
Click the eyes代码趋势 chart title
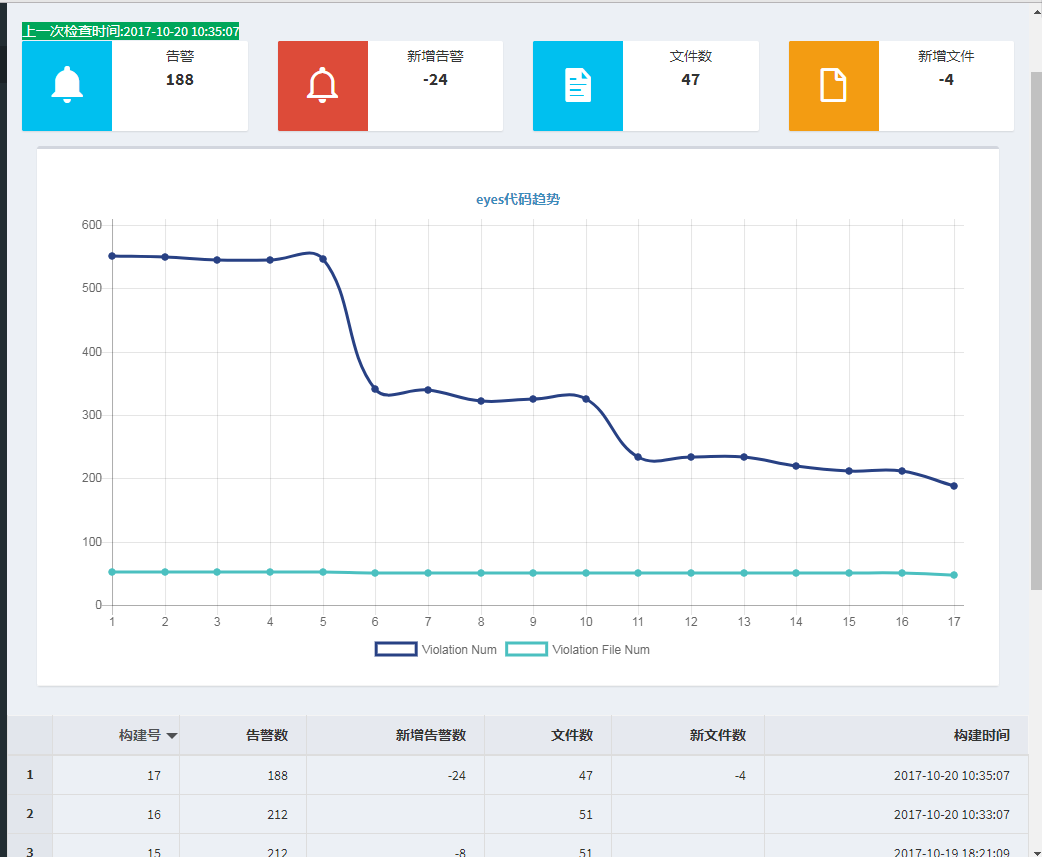point(518,200)
